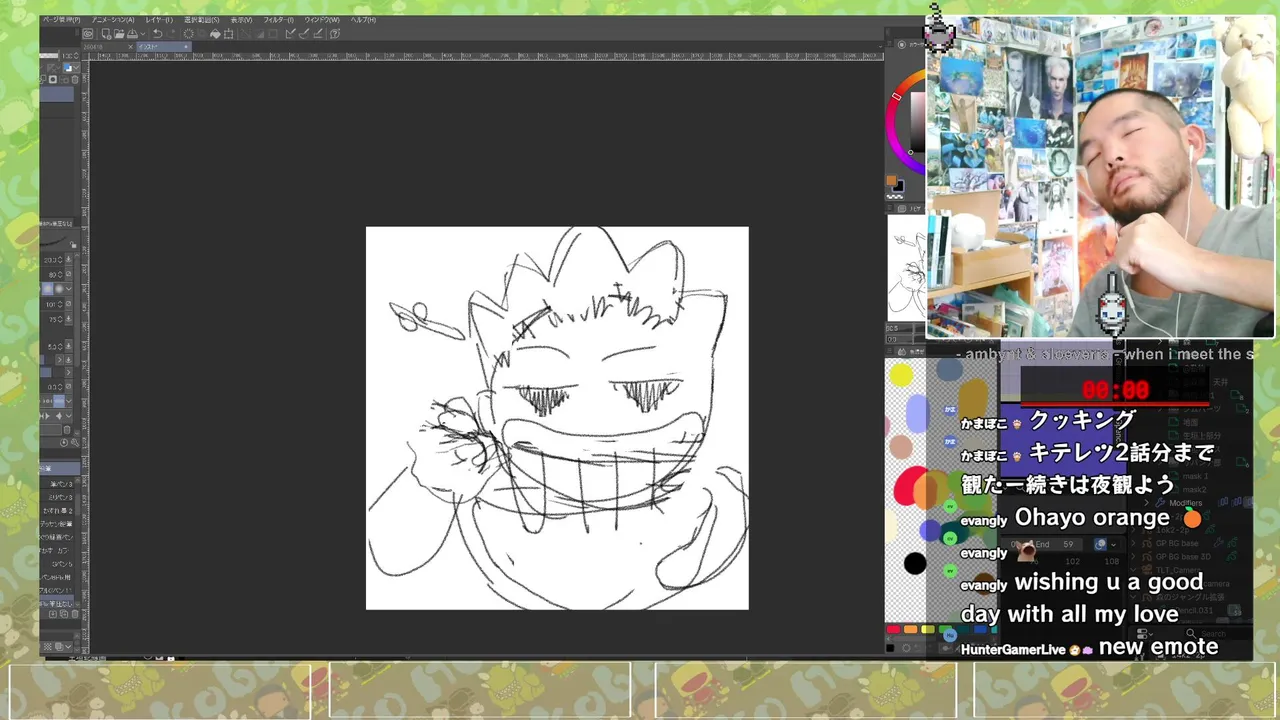Expand the save options dropdown arrow
This screenshot has width=1280, height=720.
[x=143, y=34]
